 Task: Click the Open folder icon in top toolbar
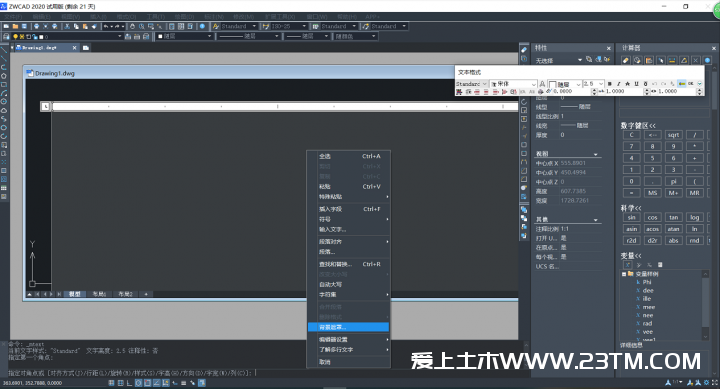tap(15, 26)
